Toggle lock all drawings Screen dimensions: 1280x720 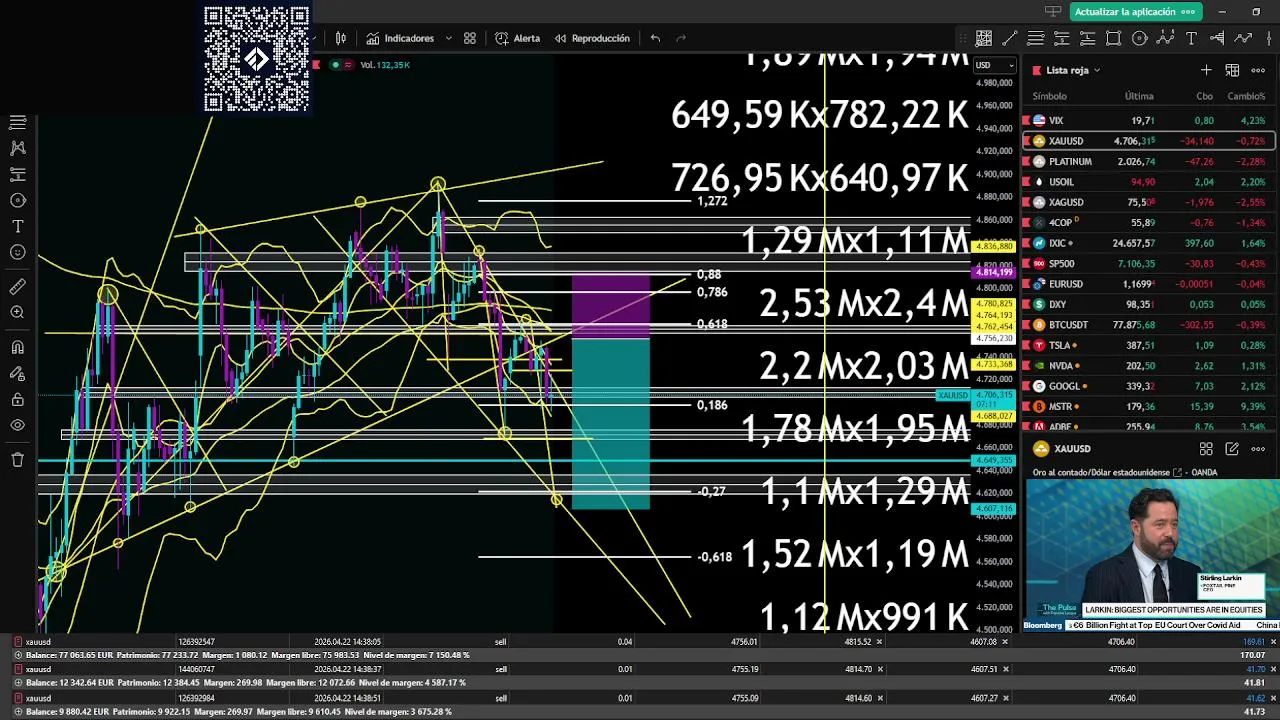17,400
